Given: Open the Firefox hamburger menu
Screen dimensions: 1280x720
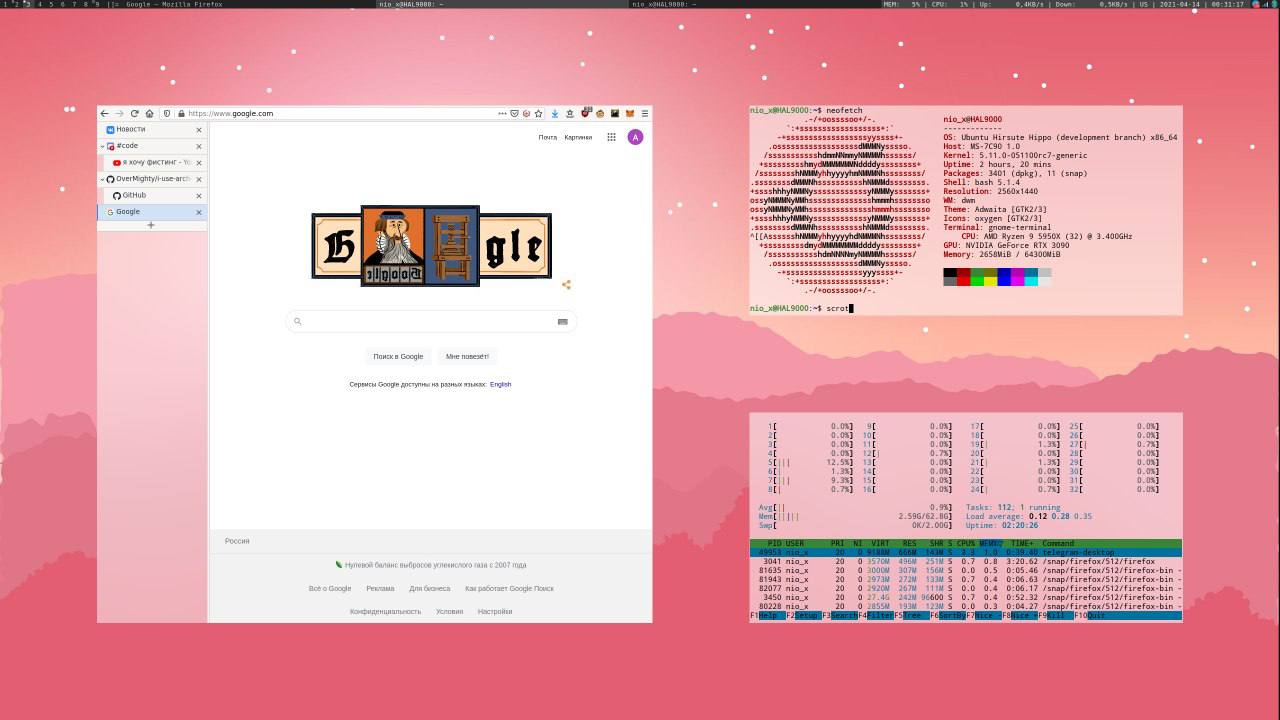Looking at the screenshot, I should click(x=645, y=113).
